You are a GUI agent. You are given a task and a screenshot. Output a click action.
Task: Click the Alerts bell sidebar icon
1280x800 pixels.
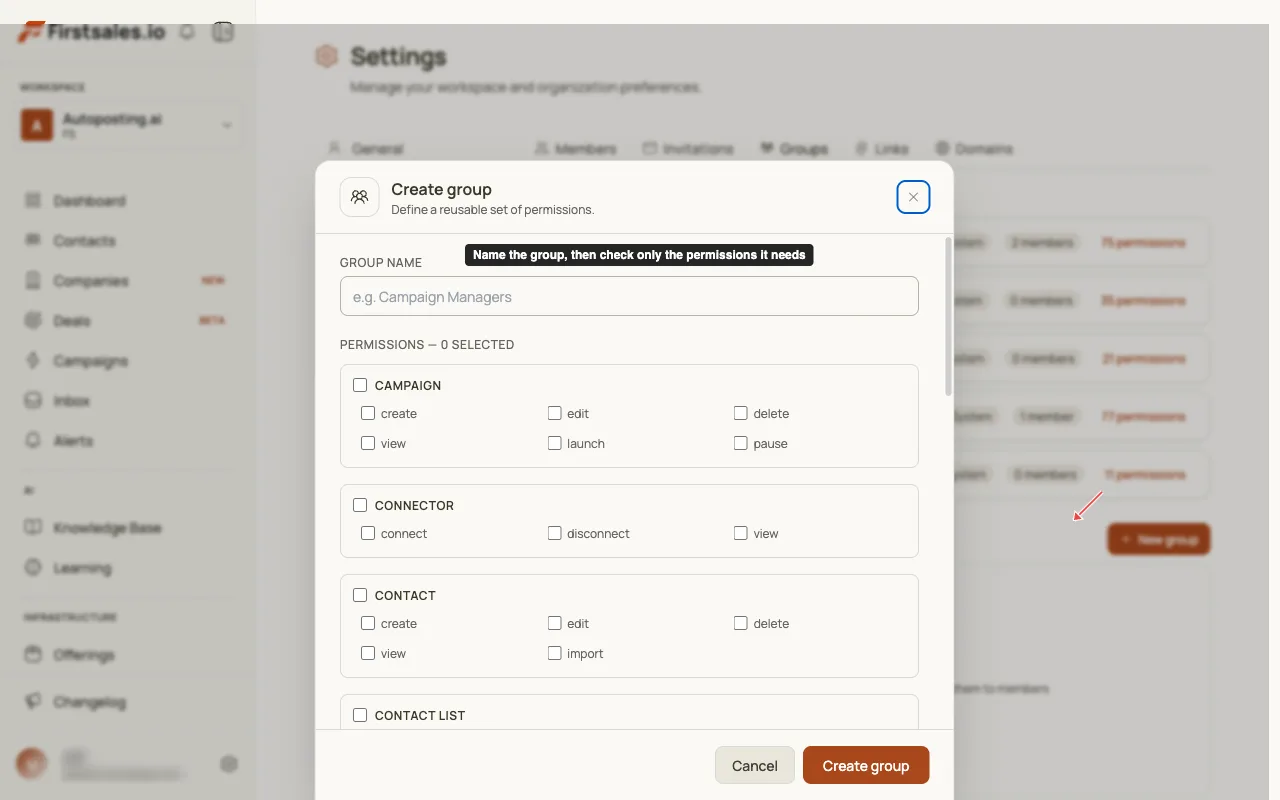(x=33, y=441)
